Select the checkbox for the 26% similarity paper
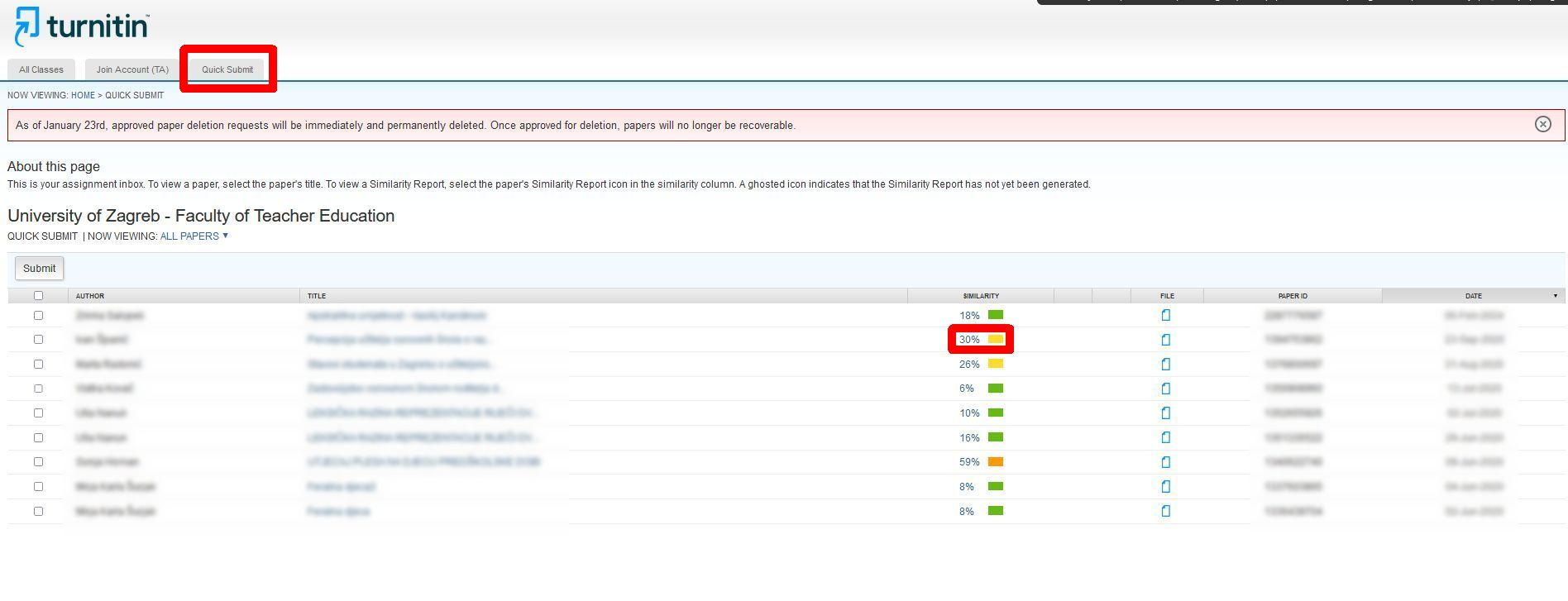The width and height of the screenshot is (1568, 601). click(38, 364)
